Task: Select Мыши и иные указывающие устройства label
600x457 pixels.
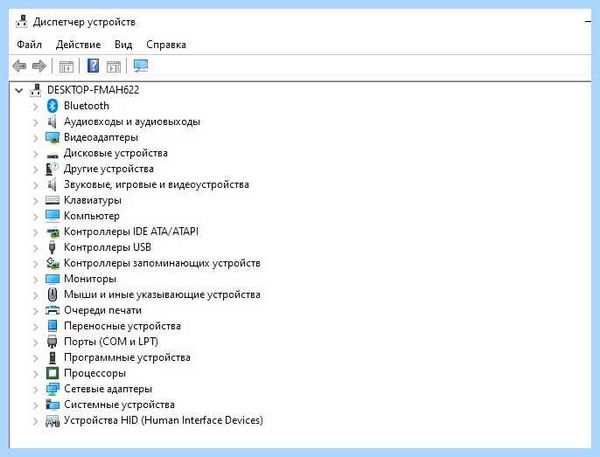Action: [x=162, y=294]
